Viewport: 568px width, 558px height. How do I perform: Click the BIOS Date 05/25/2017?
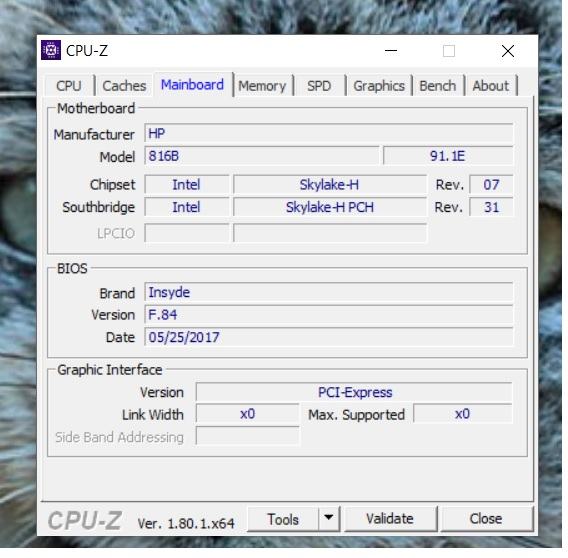tap(329, 337)
